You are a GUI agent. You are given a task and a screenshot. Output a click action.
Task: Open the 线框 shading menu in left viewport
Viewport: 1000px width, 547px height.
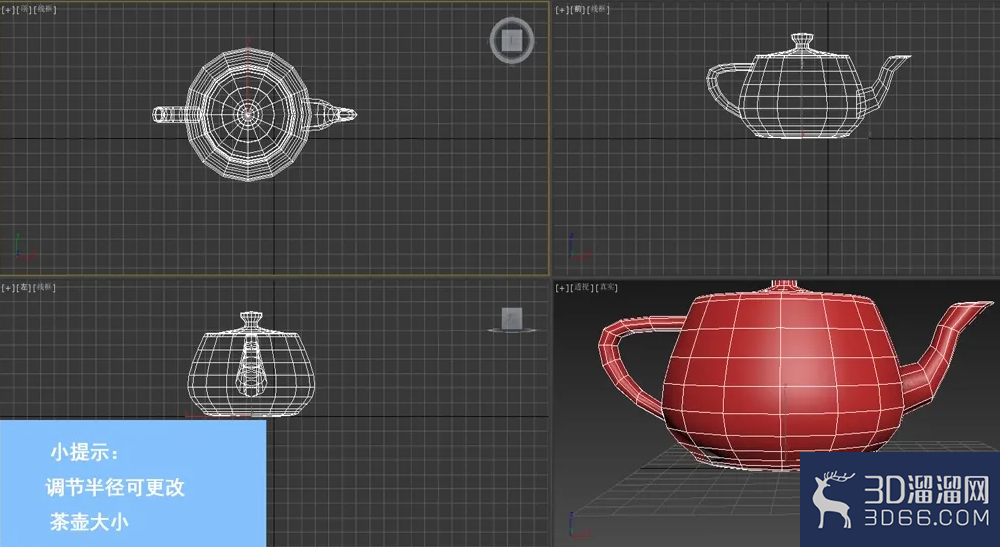(45, 288)
